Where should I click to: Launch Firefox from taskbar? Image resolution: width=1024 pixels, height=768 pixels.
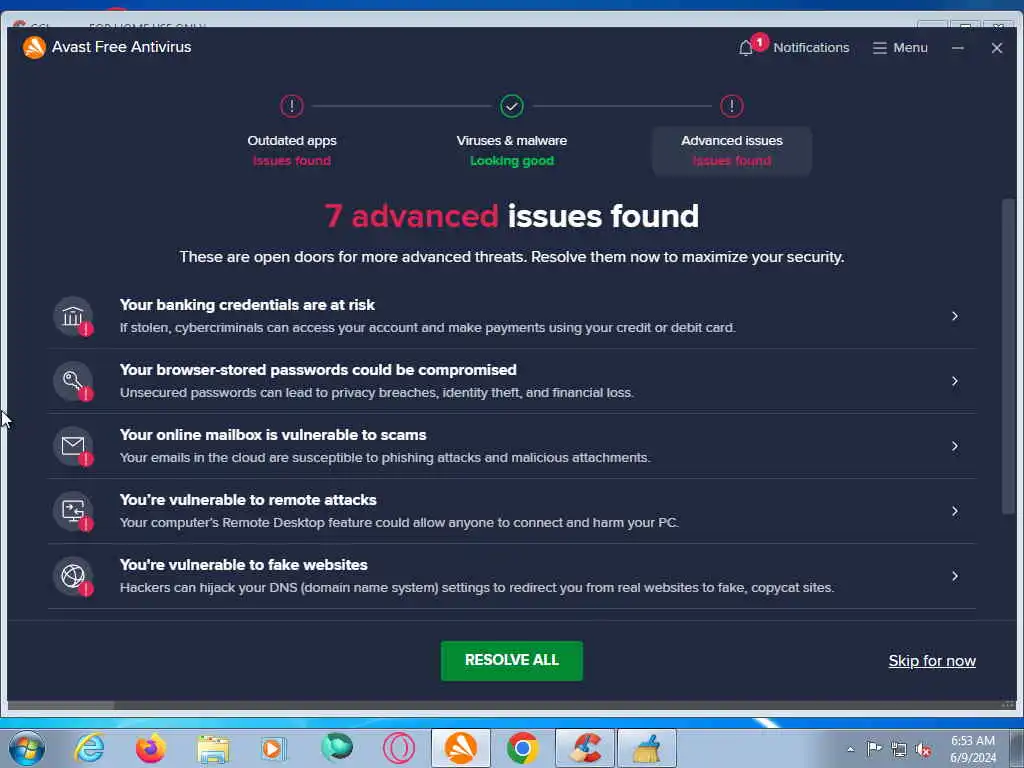coord(151,748)
